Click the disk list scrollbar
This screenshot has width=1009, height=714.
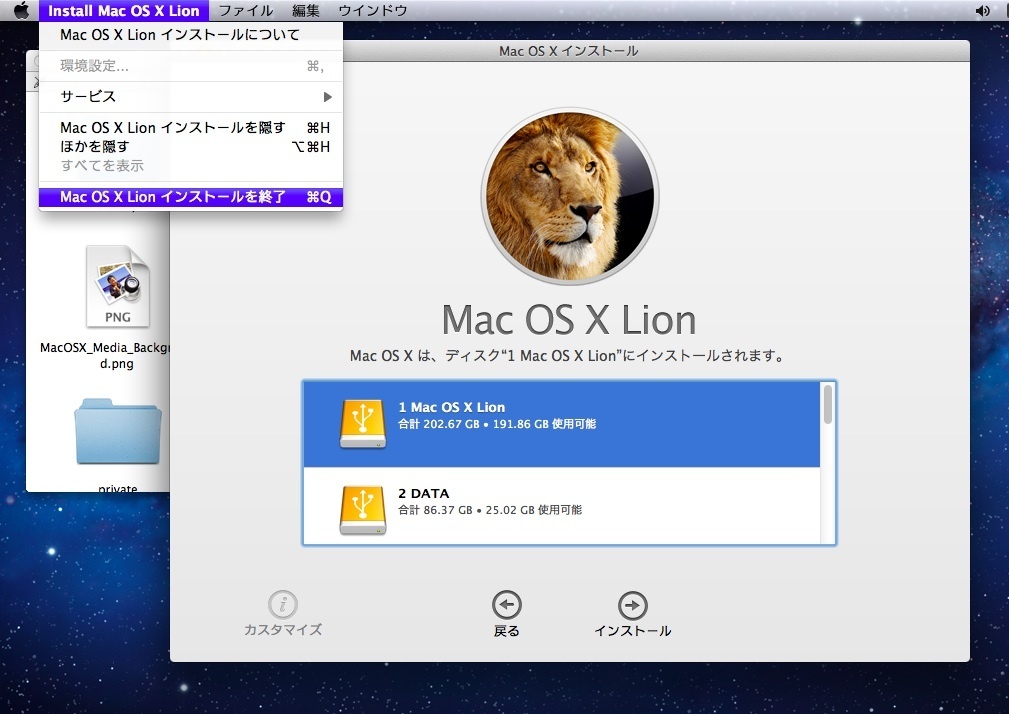point(827,405)
